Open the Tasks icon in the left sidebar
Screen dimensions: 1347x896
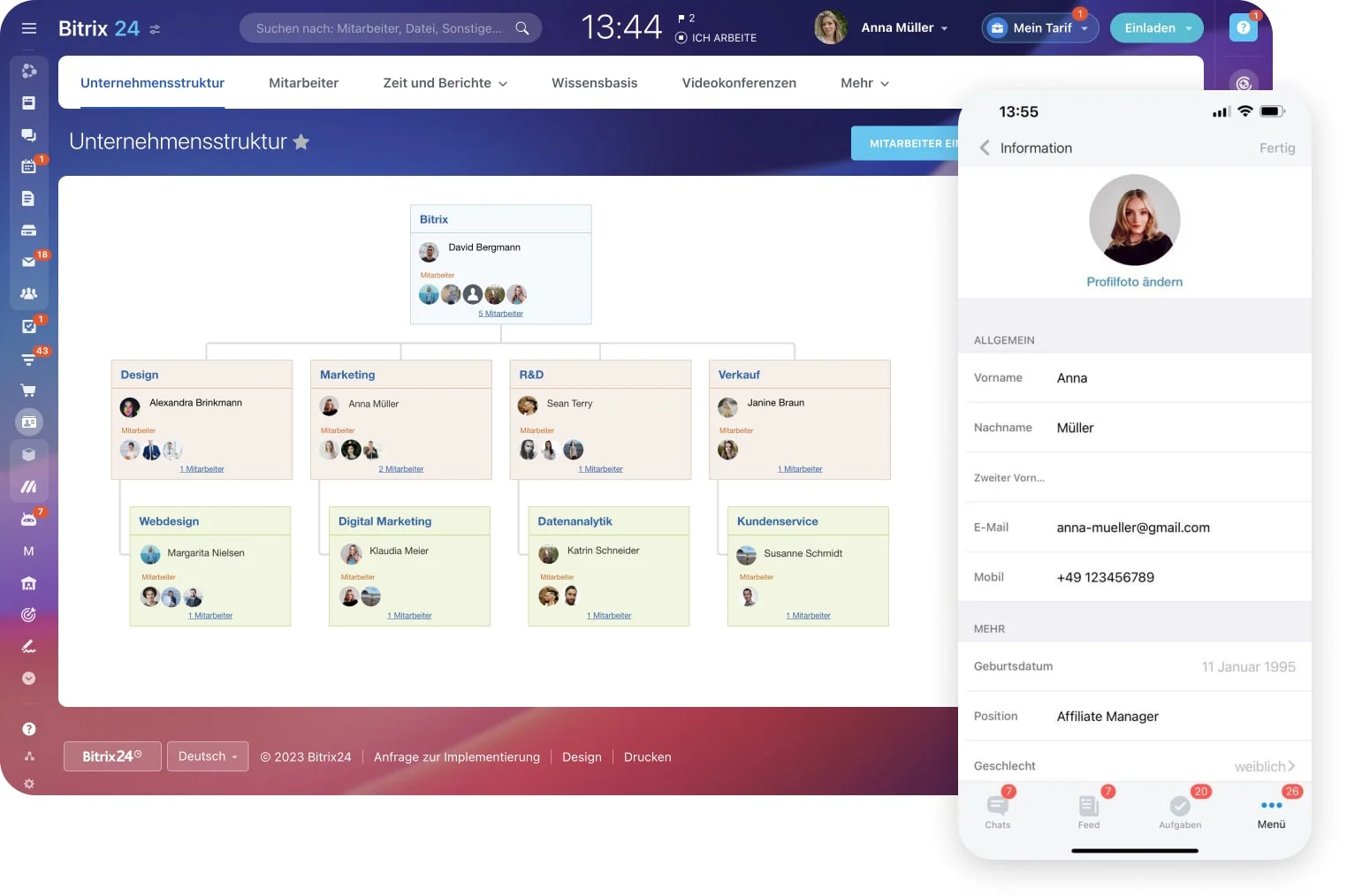29,326
